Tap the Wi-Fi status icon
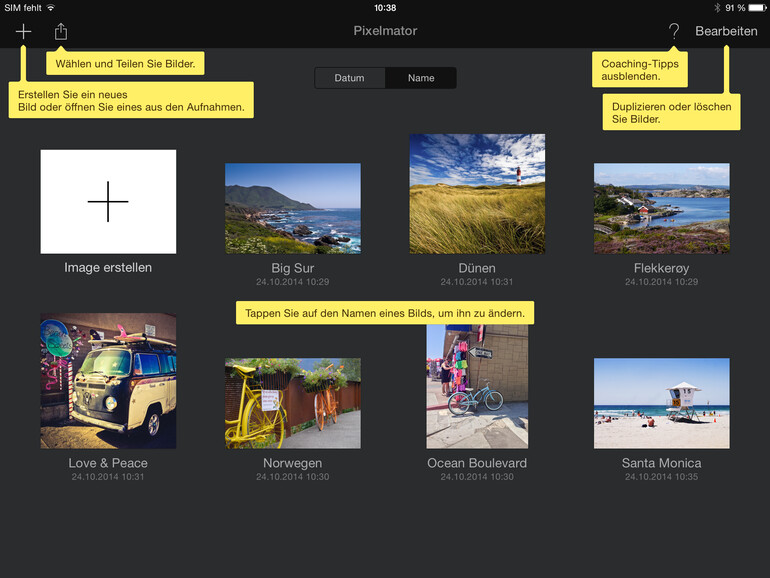770x578 pixels. click(51, 7)
